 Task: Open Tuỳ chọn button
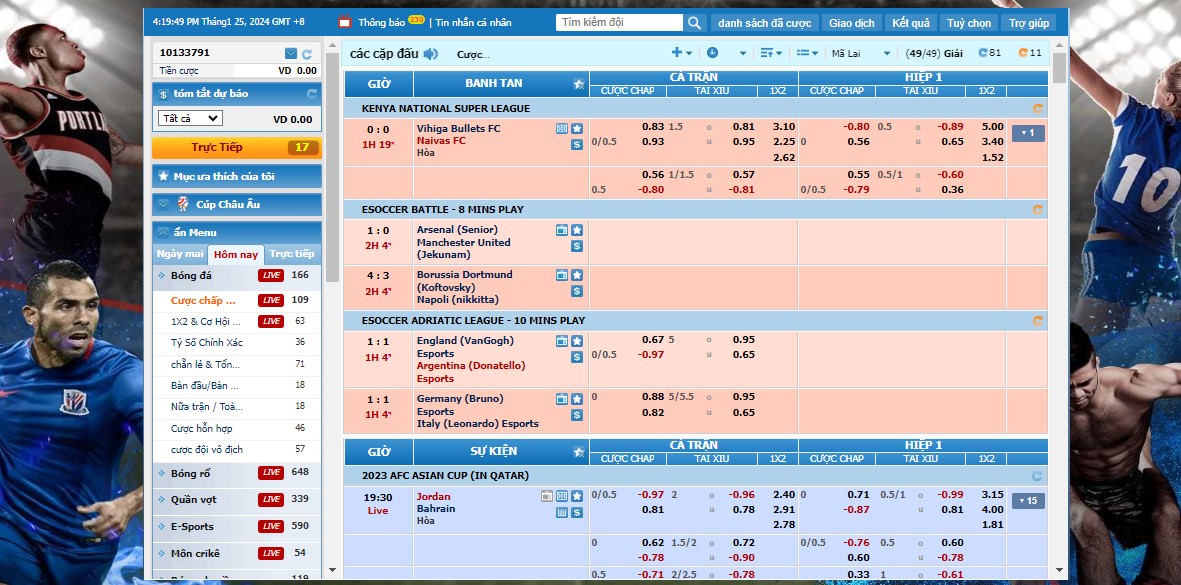969,23
